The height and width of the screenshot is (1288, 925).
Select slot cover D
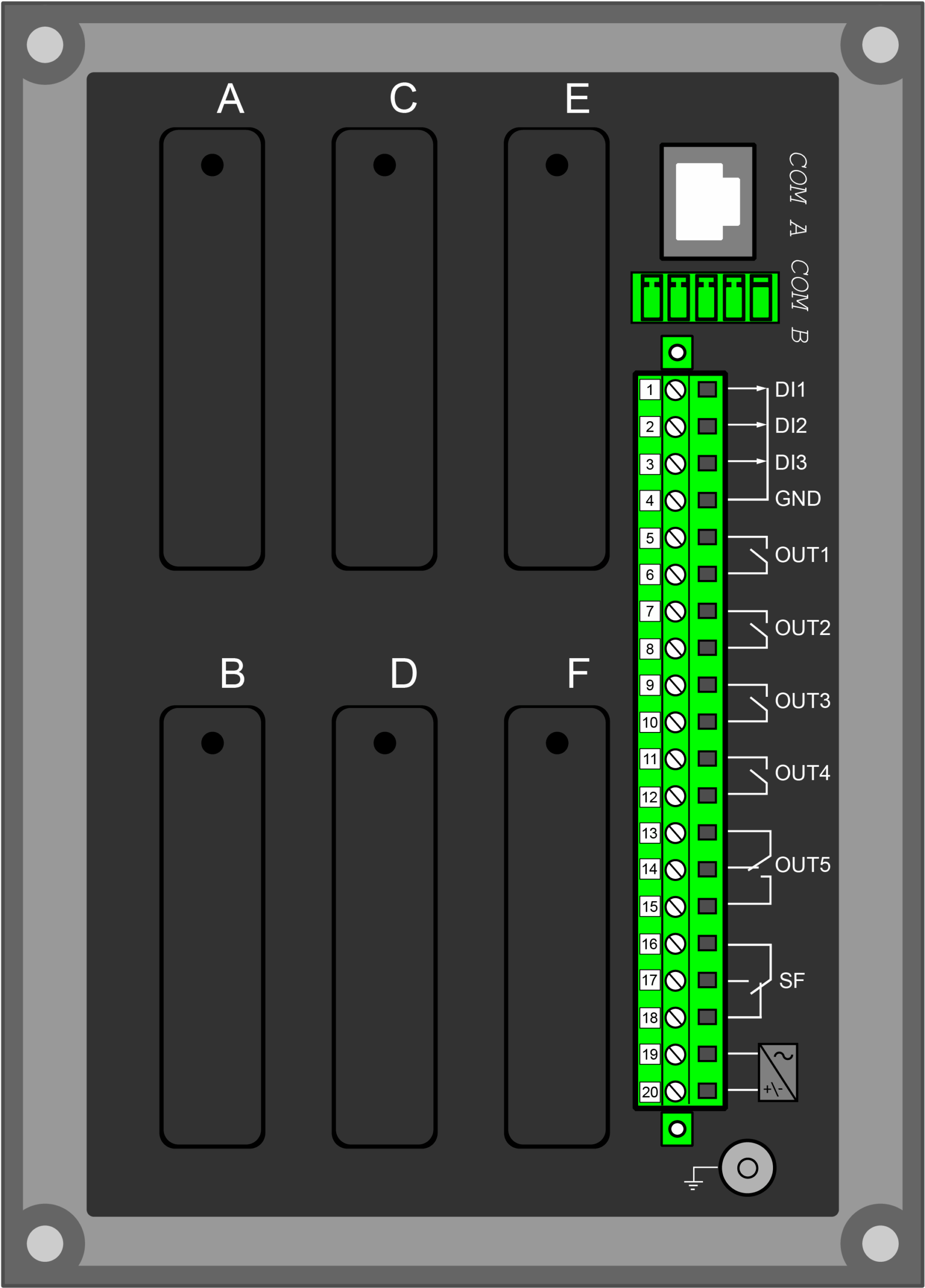(x=384, y=927)
